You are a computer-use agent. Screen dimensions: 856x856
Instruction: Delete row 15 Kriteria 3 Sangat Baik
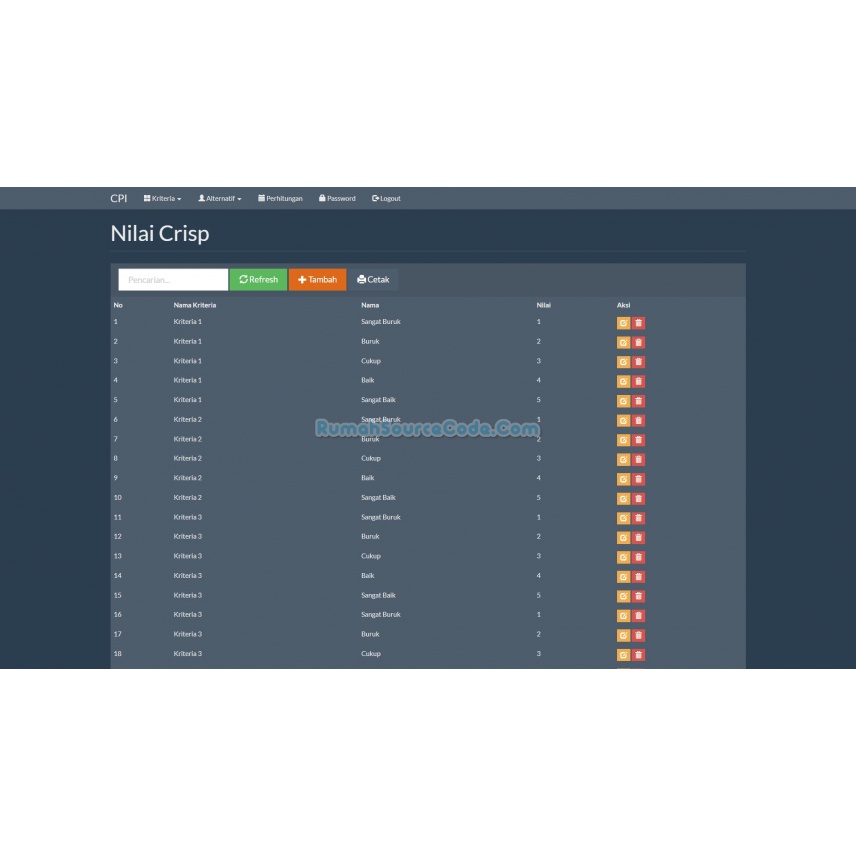pos(638,596)
